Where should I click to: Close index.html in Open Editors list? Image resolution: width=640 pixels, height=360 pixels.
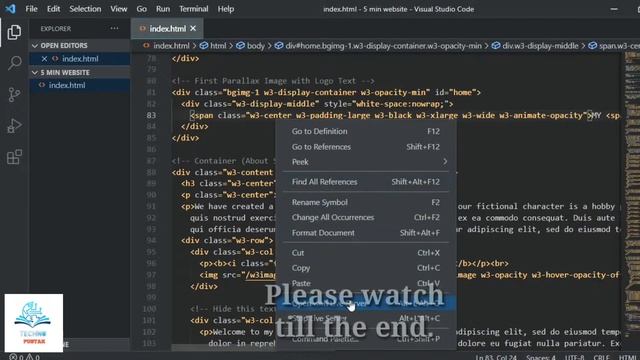(x=44, y=59)
